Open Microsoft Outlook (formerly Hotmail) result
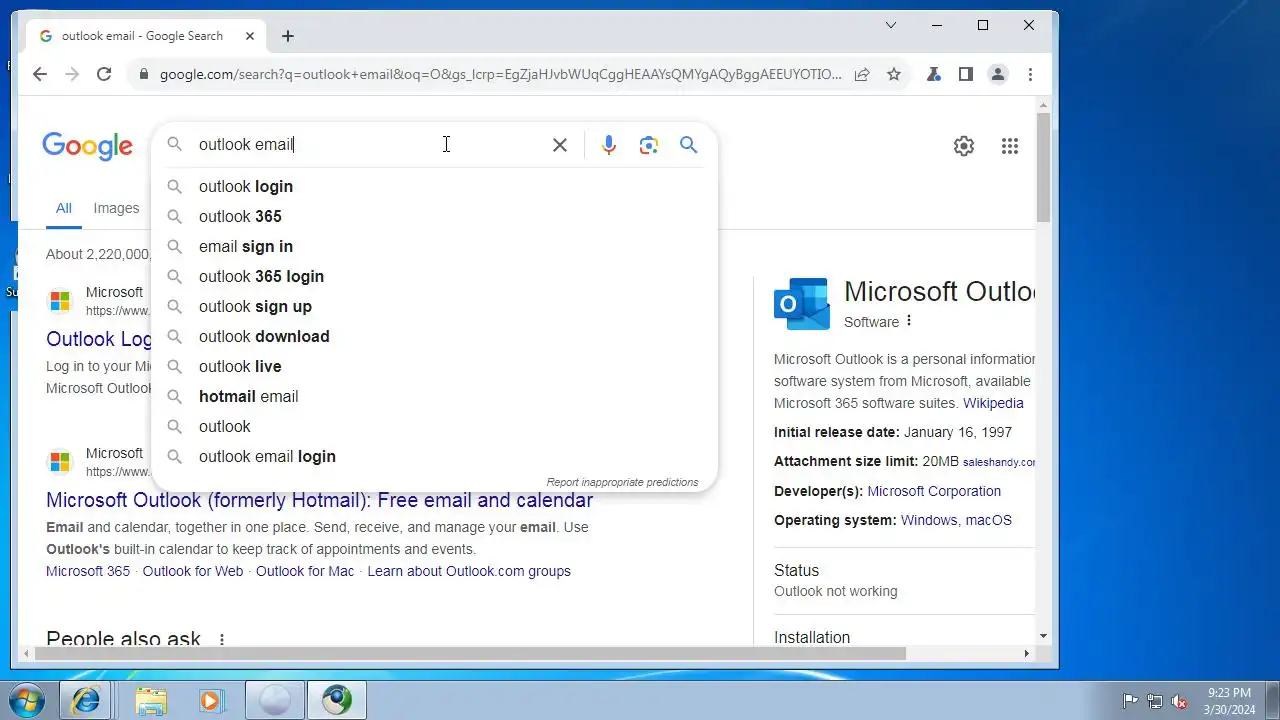Screen dimensions: 1280x720 pos(319,500)
